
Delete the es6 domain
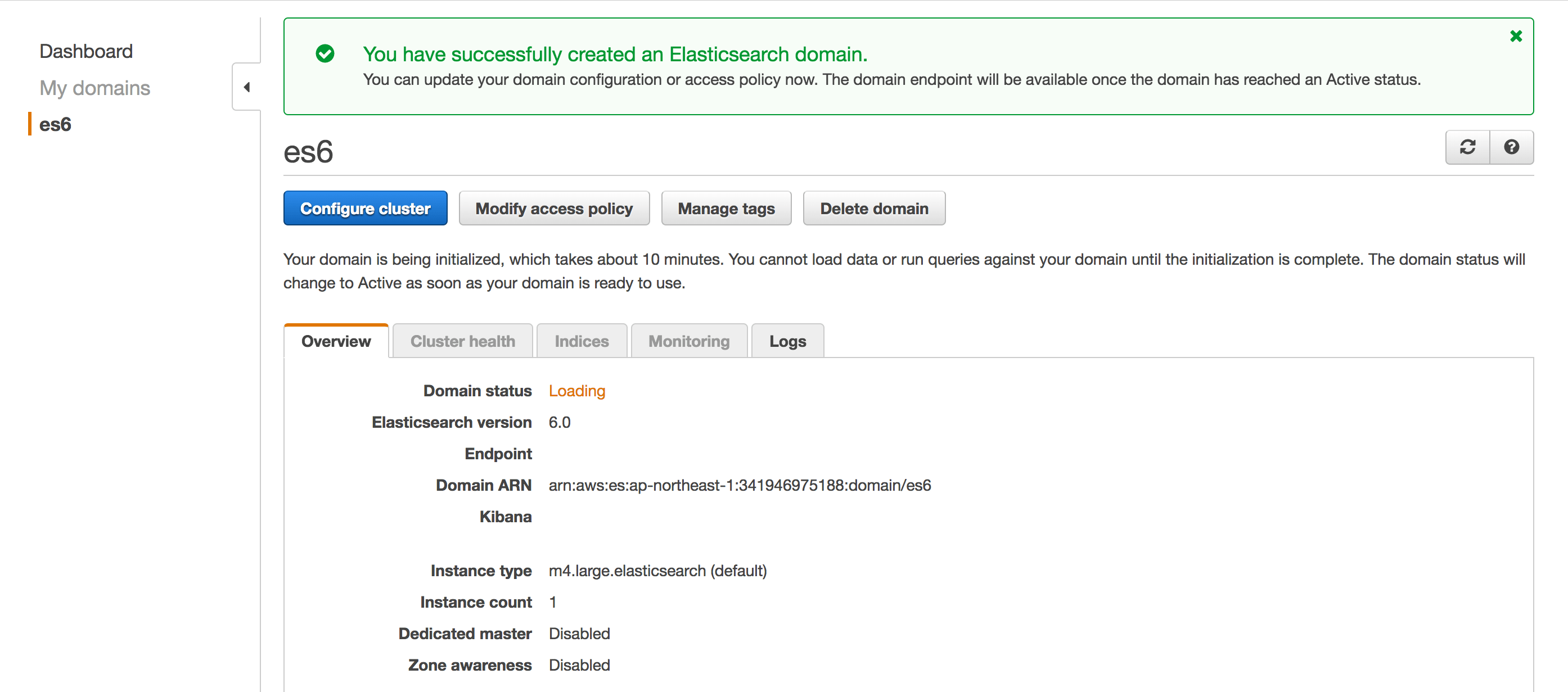[874, 207]
